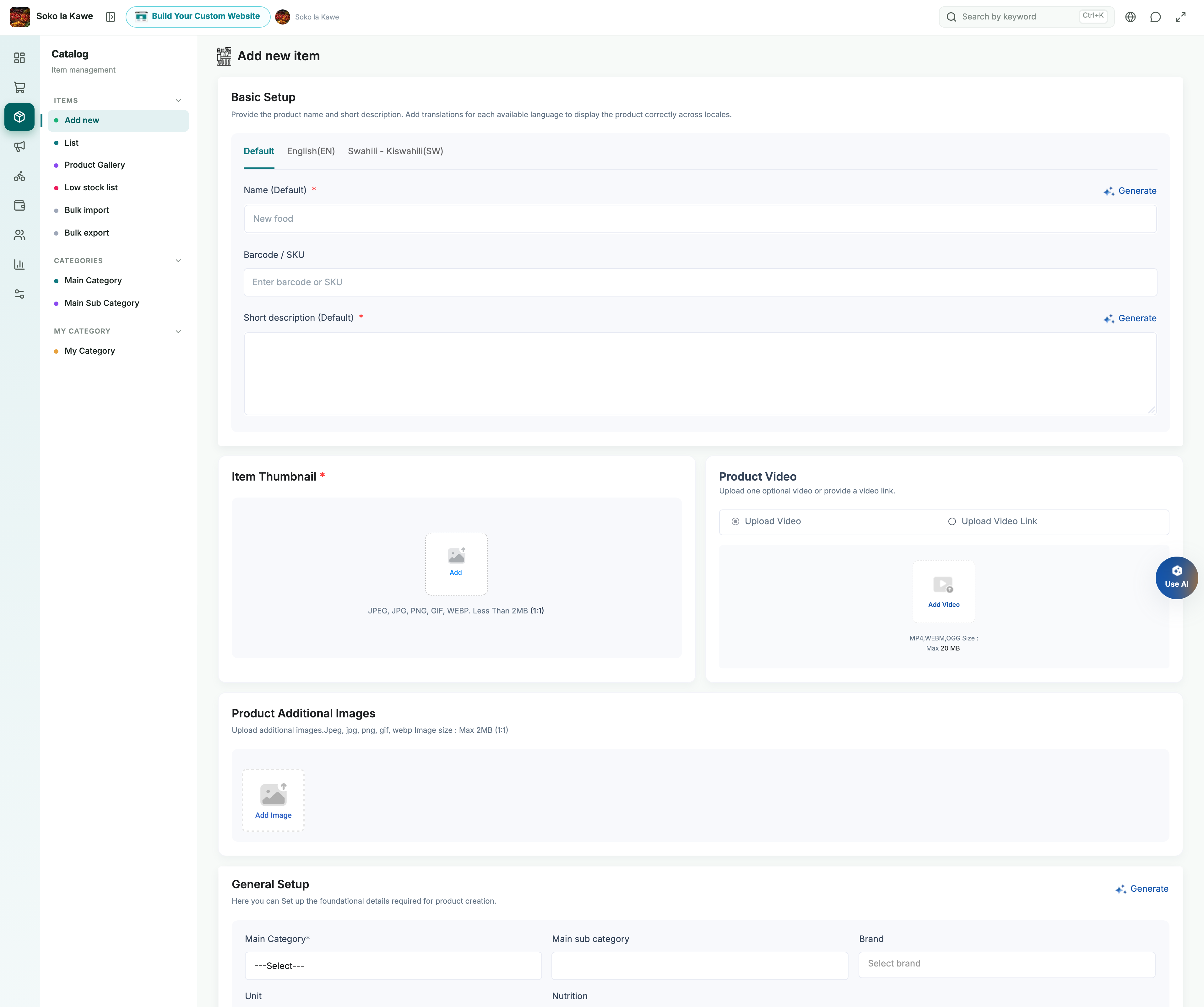
Task: Switch to Swahili - Kiswahili(SW) tab
Action: 395,151
